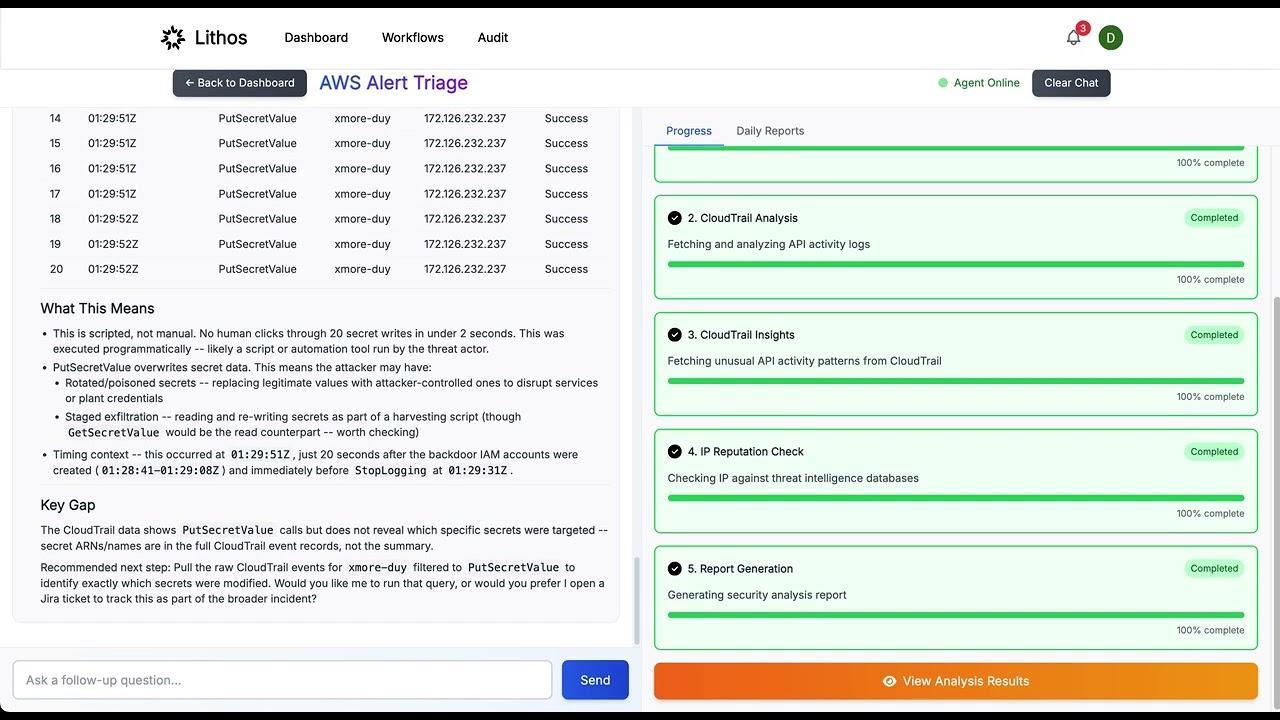The image size is (1280, 720).
Task: Focus the follow-up question input
Action: 282,680
